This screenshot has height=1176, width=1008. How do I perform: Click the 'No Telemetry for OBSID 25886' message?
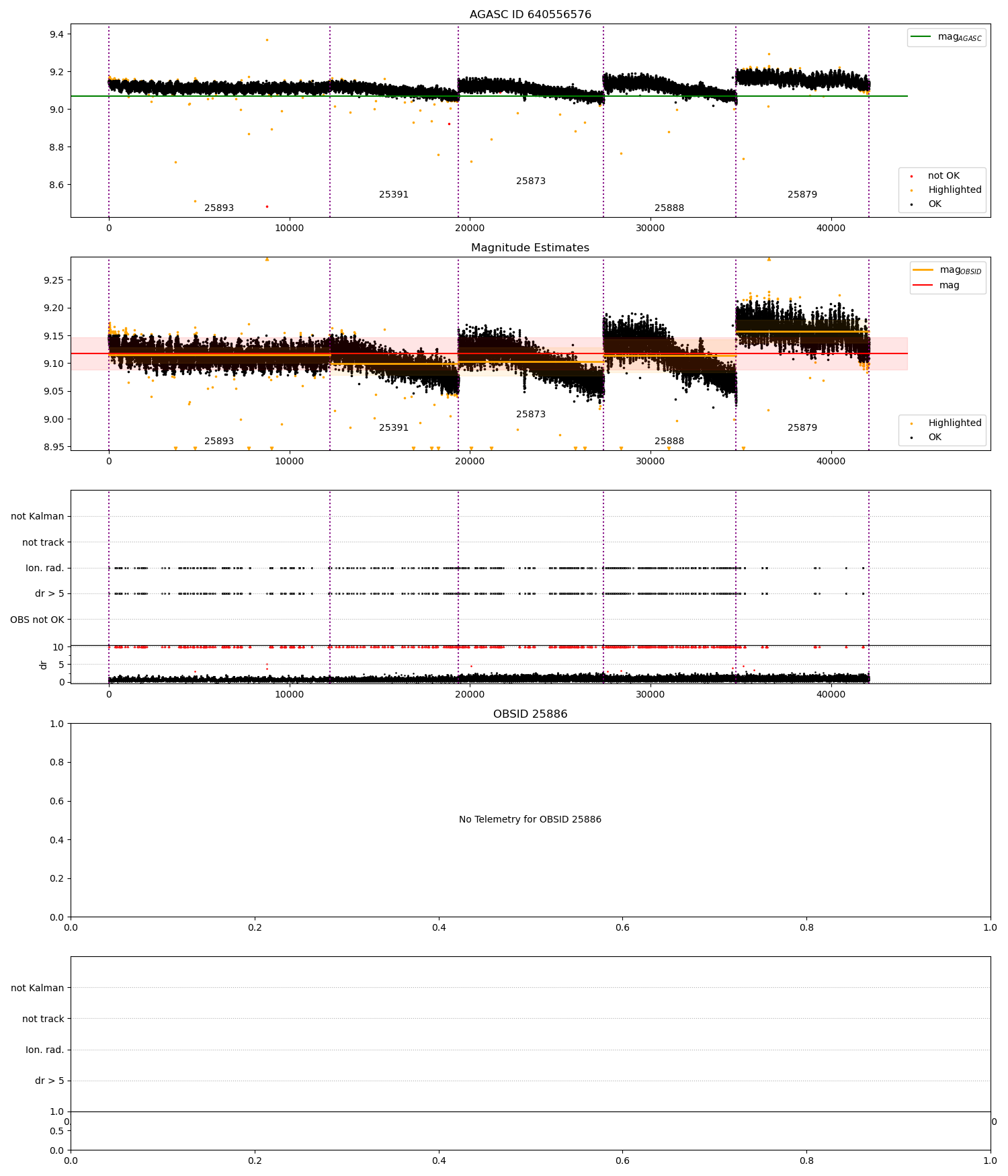(x=530, y=820)
